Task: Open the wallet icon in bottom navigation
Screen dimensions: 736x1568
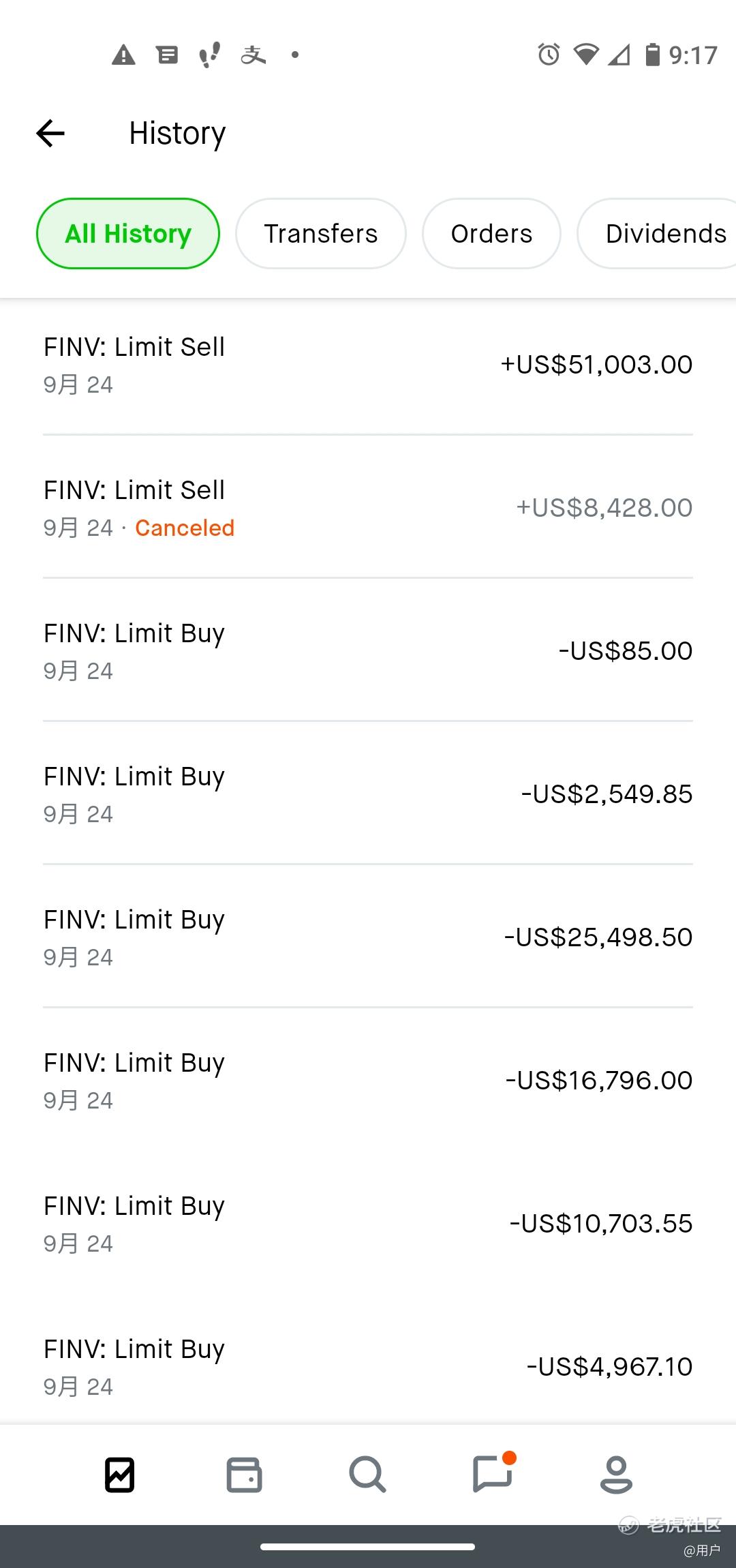Action: (244, 1475)
